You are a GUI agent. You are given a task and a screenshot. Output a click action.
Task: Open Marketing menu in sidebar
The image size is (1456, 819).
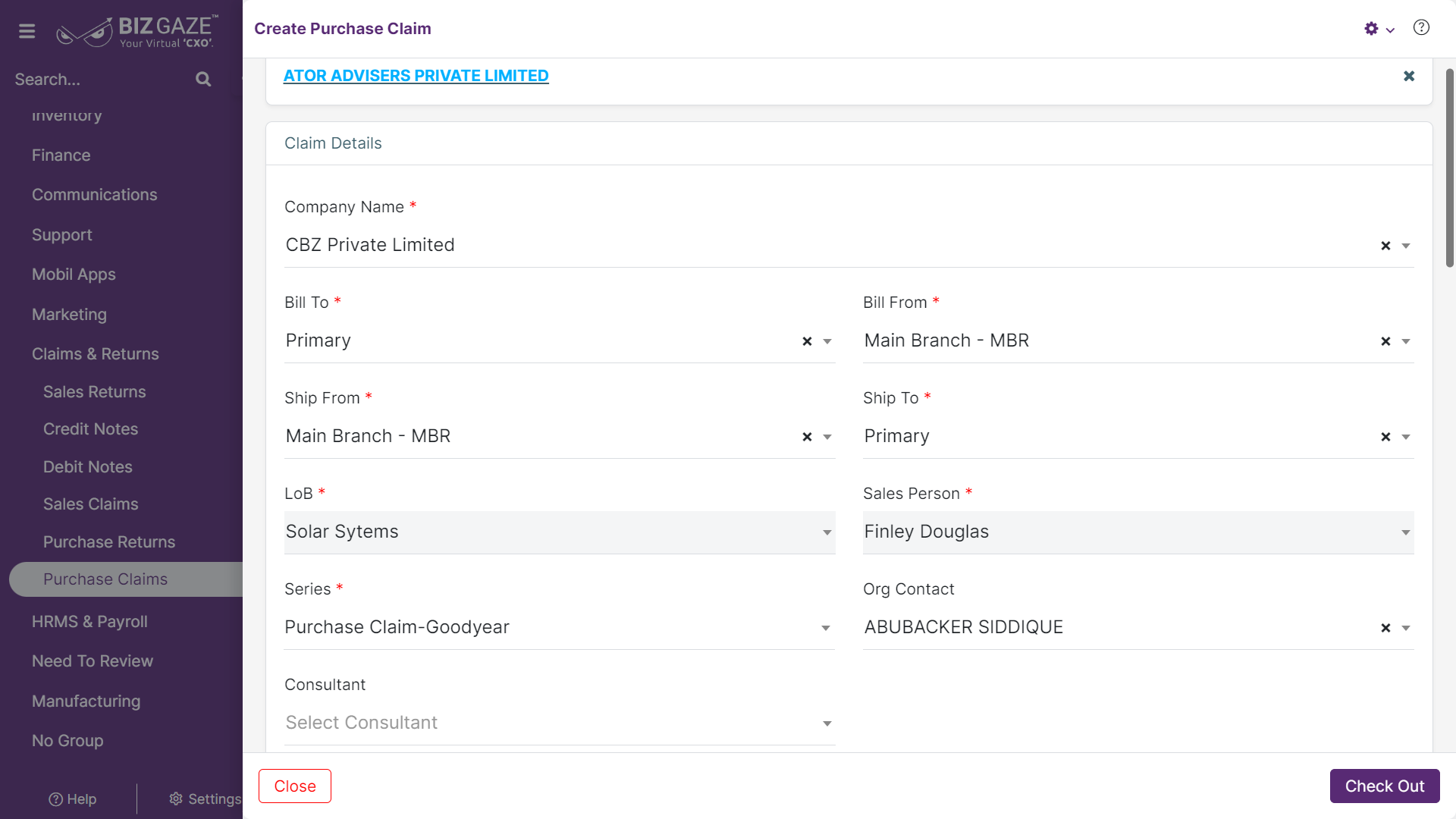69,315
